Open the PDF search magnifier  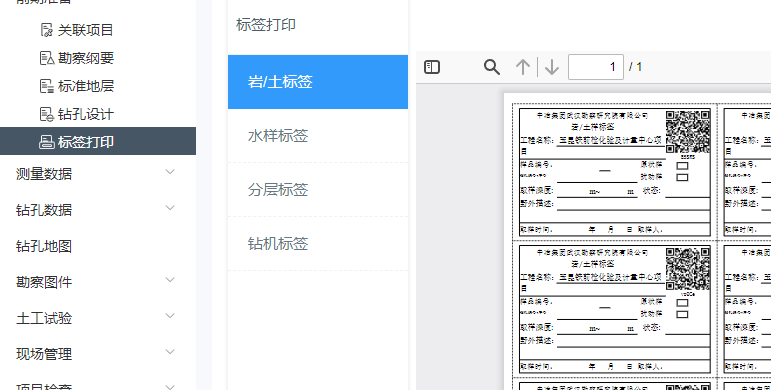(x=492, y=67)
